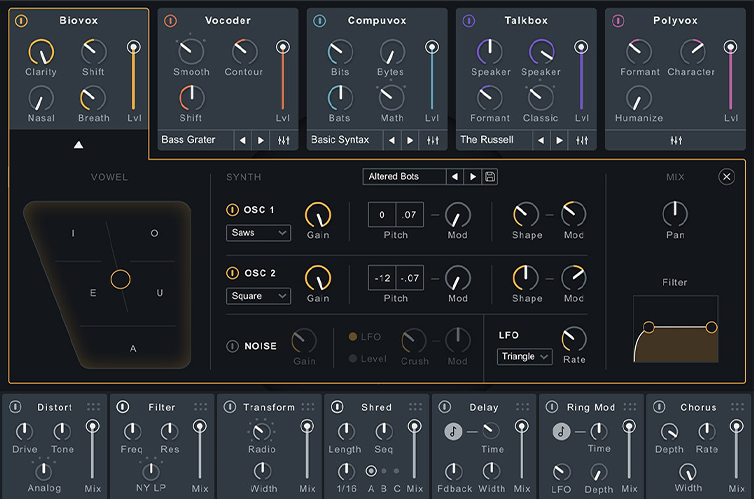
Task: Open Talkbox advanced settings sliders icon
Action: (582, 140)
